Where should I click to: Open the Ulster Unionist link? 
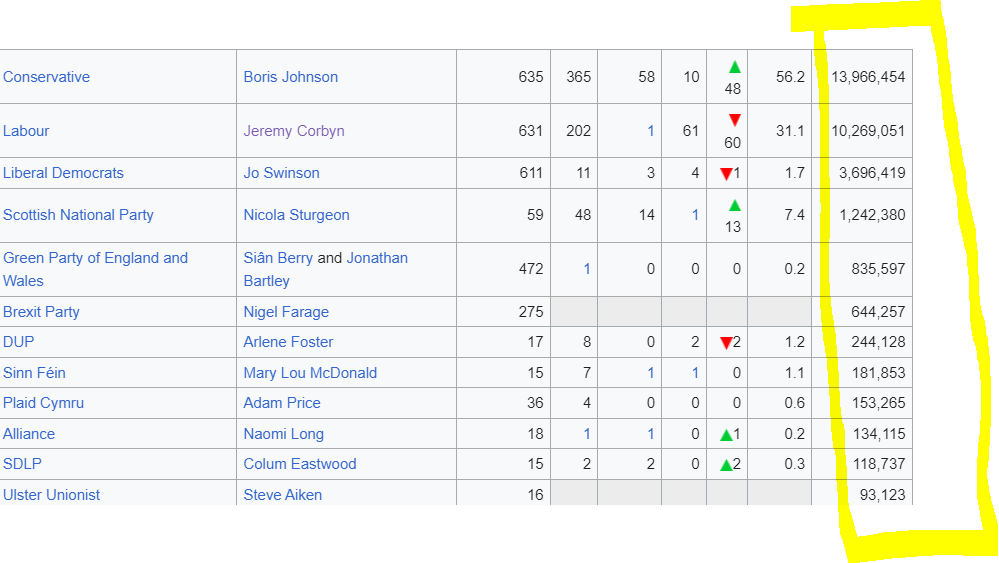52,495
